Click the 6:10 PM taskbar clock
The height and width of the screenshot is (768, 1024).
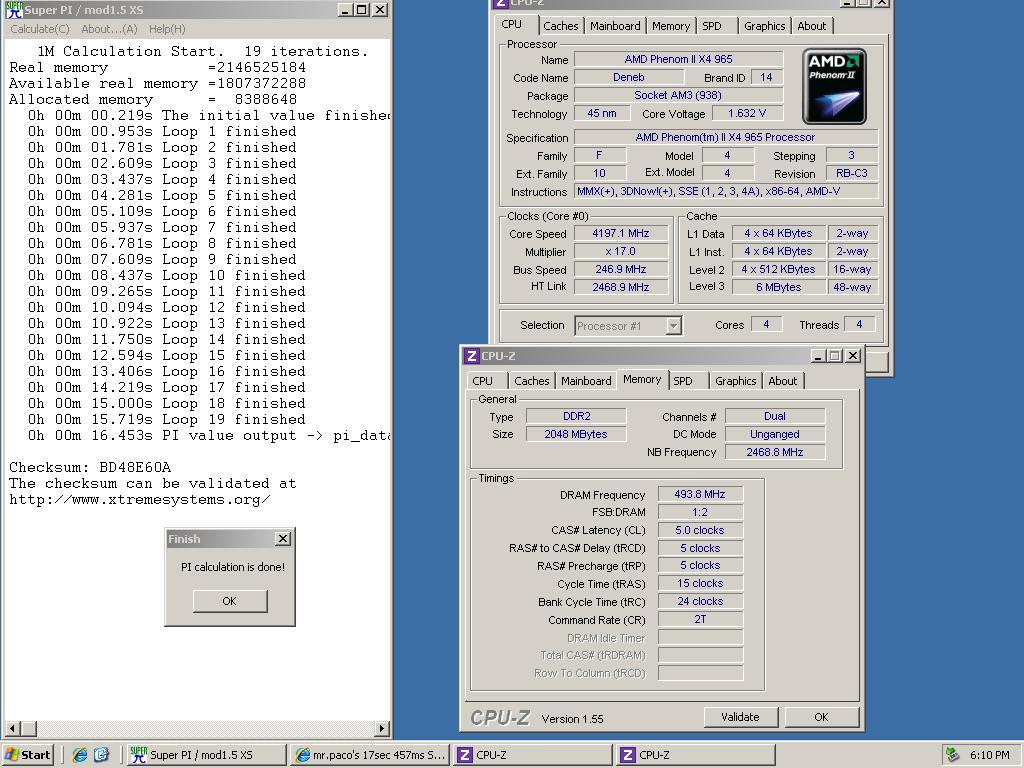pos(989,755)
